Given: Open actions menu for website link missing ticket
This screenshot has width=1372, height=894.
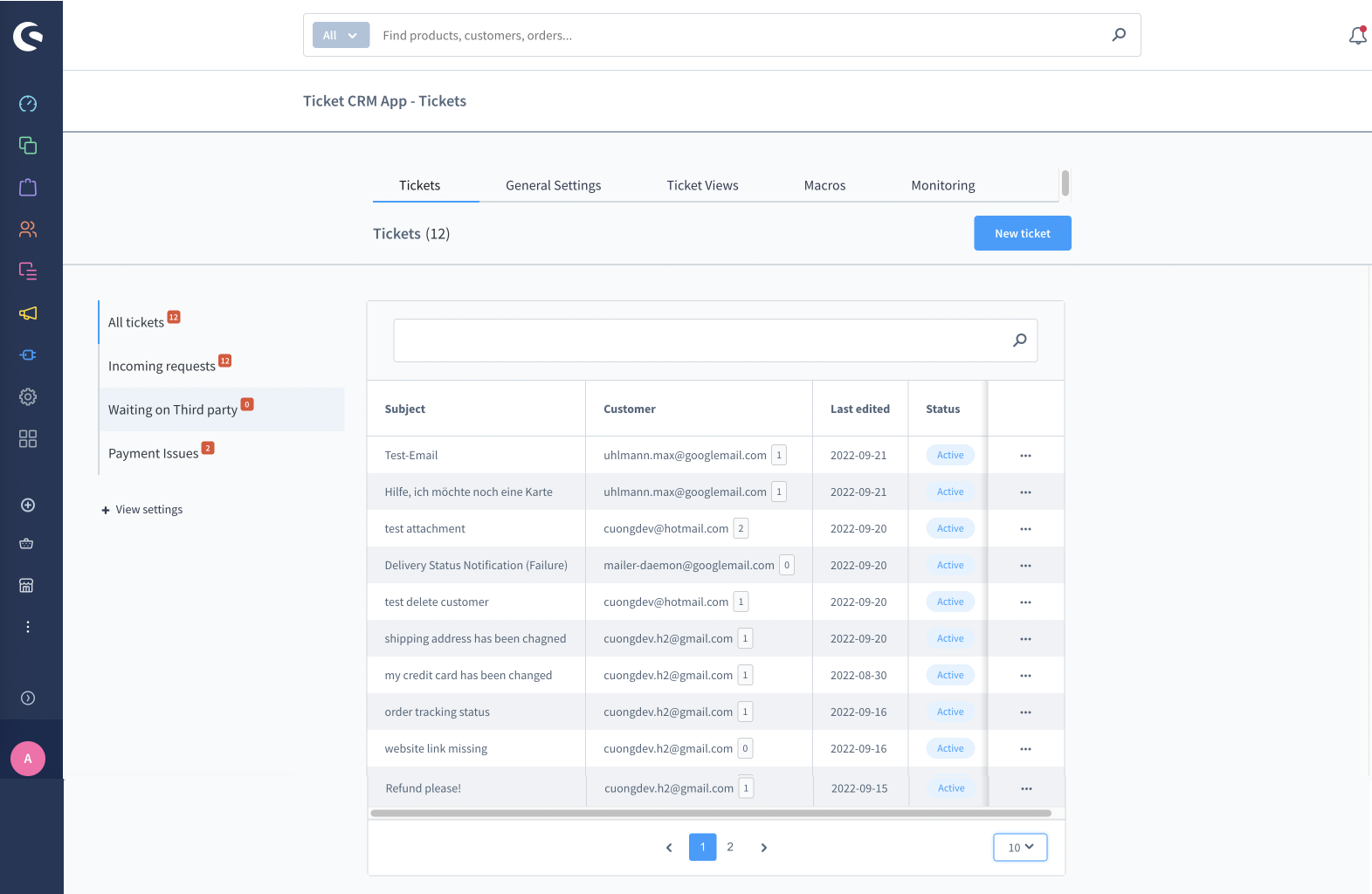Looking at the screenshot, I should pyautogui.click(x=1025, y=749).
